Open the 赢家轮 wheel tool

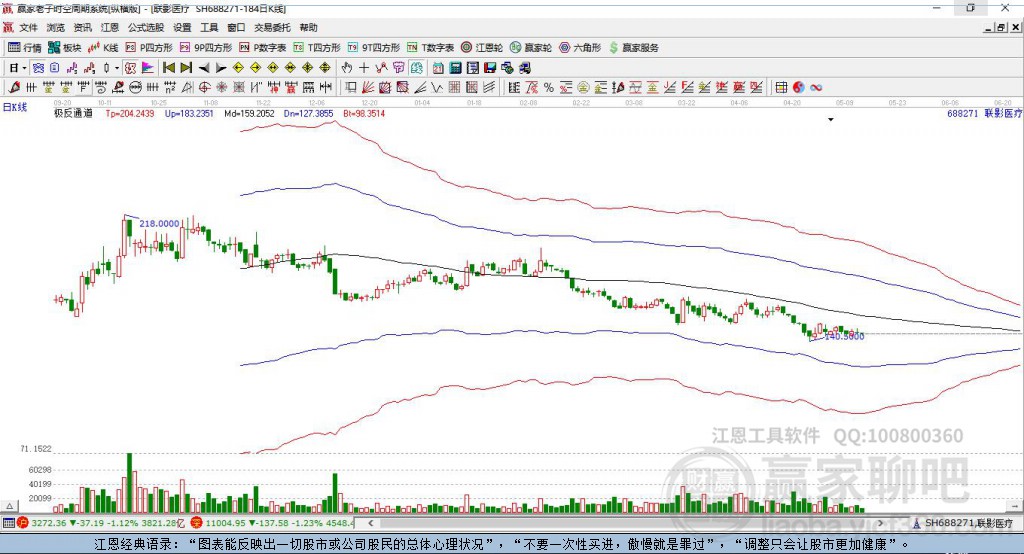531,48
